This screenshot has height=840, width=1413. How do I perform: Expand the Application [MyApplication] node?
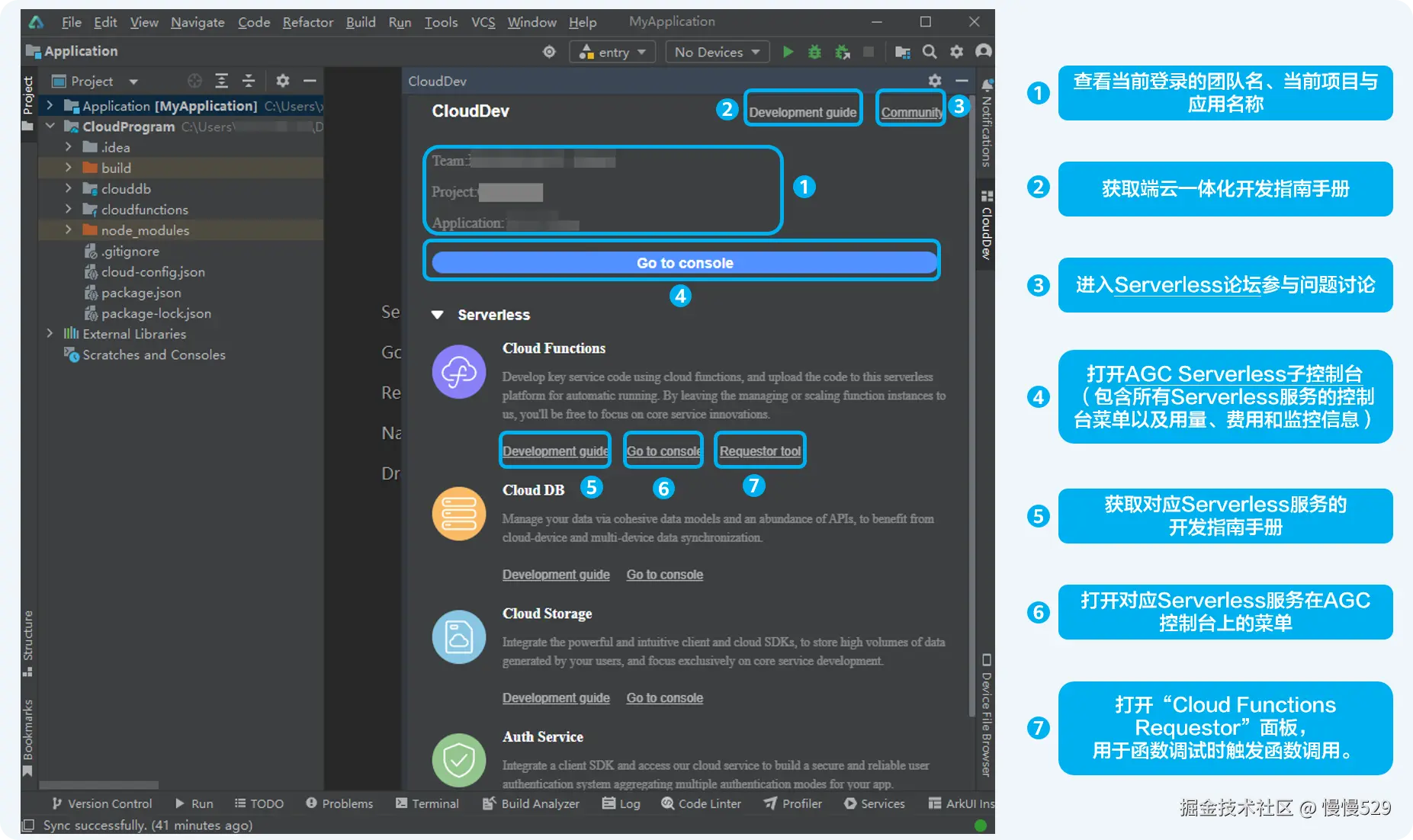(x=50, y=105)
